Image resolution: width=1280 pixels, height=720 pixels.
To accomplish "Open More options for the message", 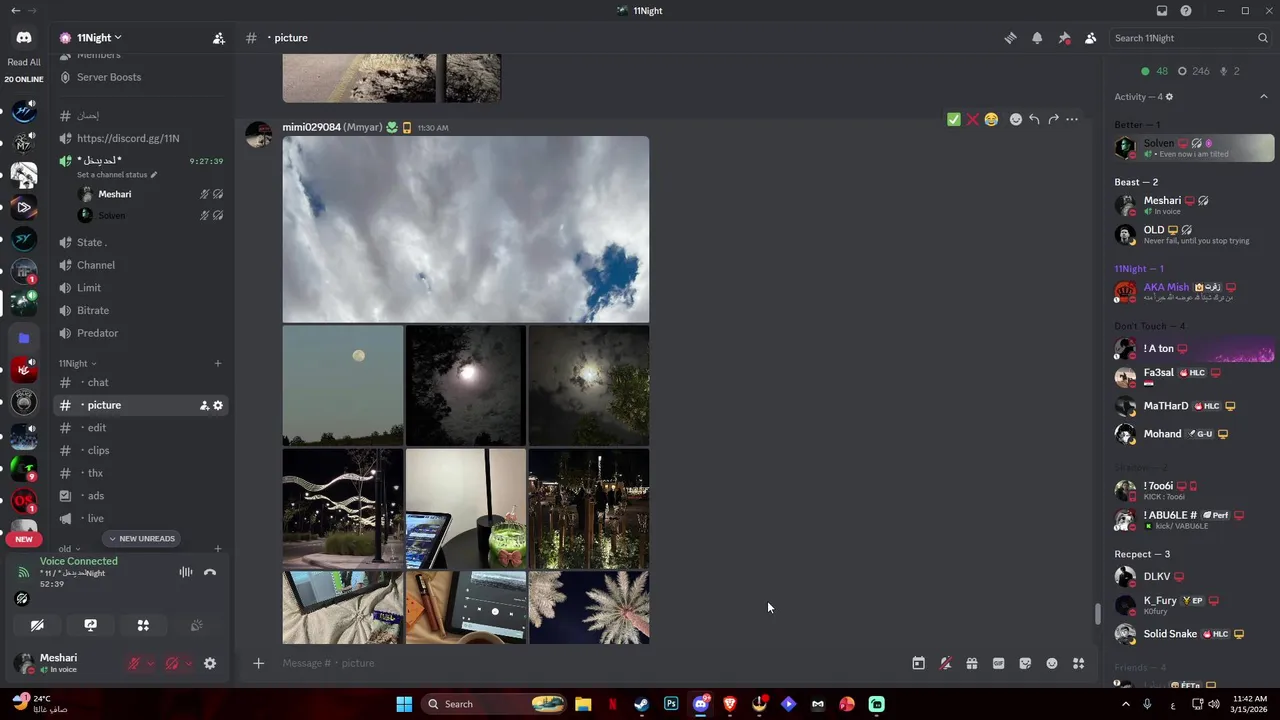I will (x=1072, y=119).
